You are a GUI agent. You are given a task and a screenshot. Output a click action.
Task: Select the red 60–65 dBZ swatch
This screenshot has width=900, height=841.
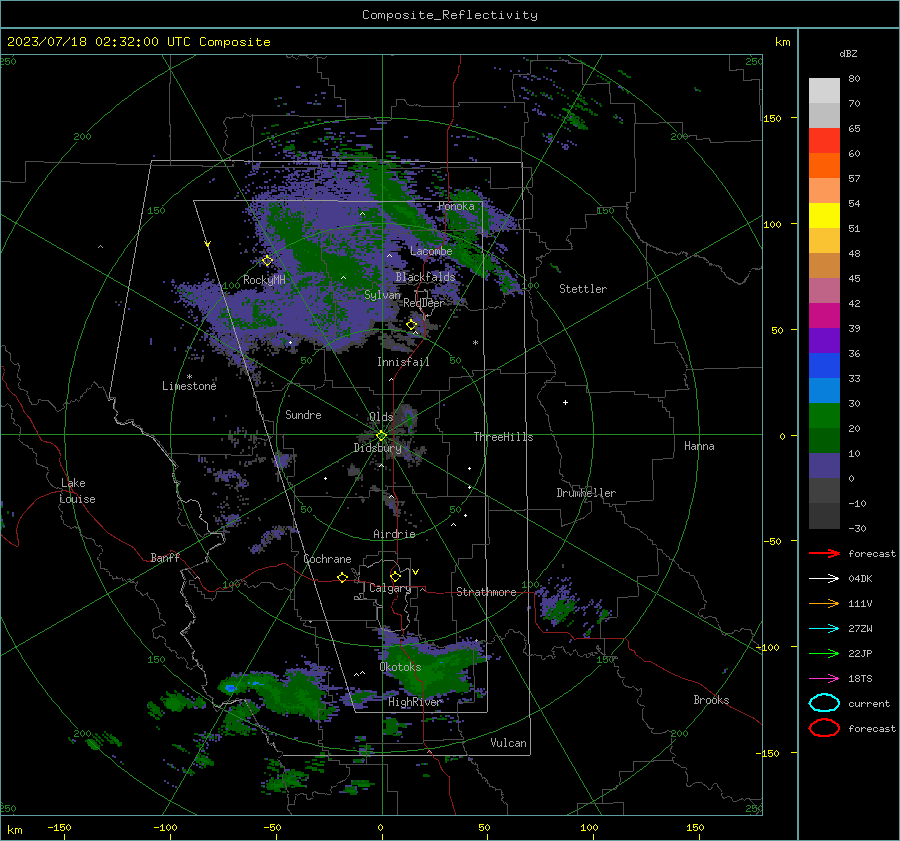824,141
